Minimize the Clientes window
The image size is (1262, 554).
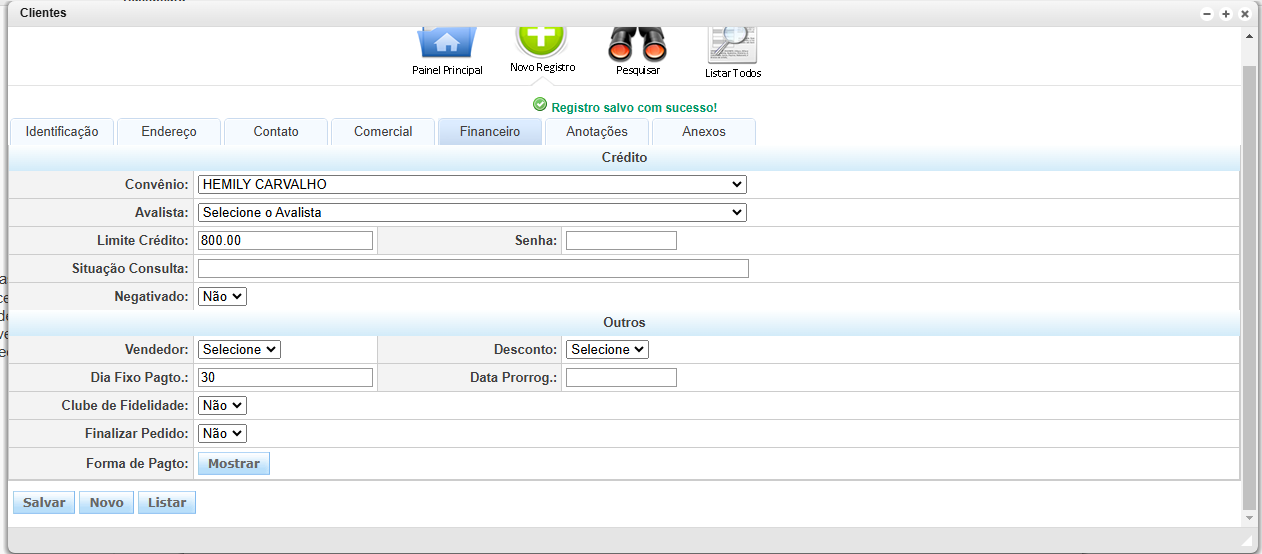click(x=1207, y=14)
